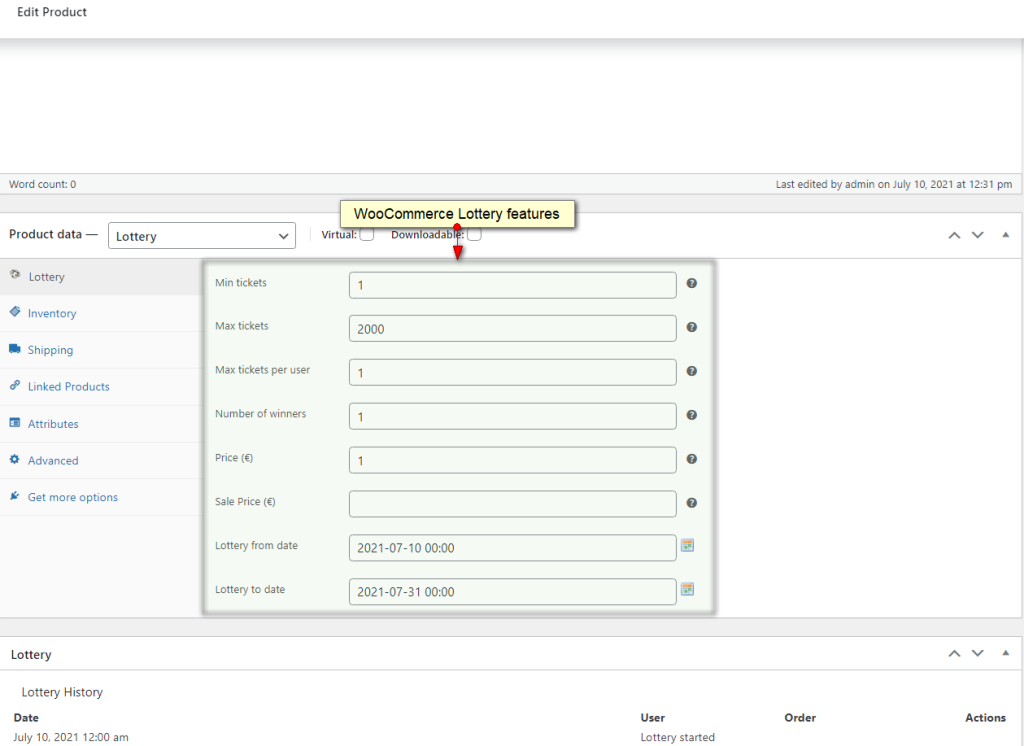Collapse the Product data panel
The height and width of the screenshot is (746, 1024).
point(1006,235)
